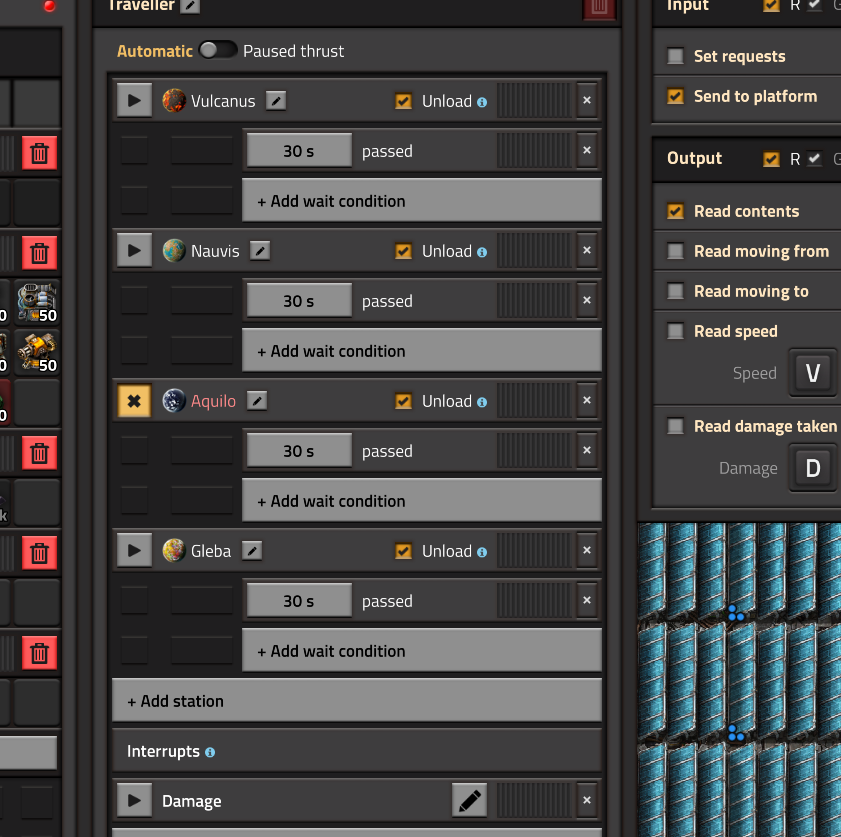This screenshot has height=837, width=841.
Task: Click Add station button
Action: click(357, 700)
